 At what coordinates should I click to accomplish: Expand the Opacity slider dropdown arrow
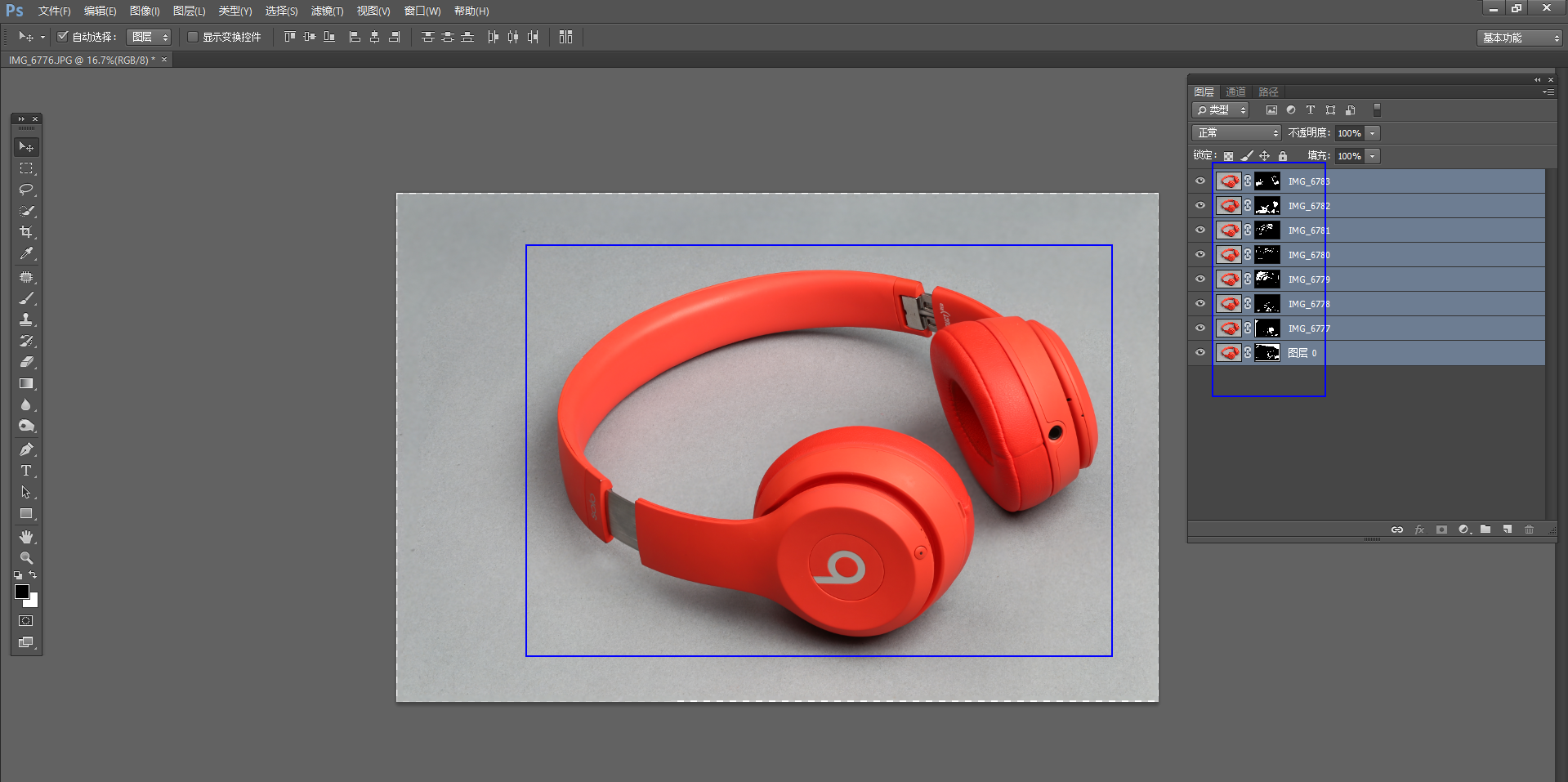[x=1373, y=133]
